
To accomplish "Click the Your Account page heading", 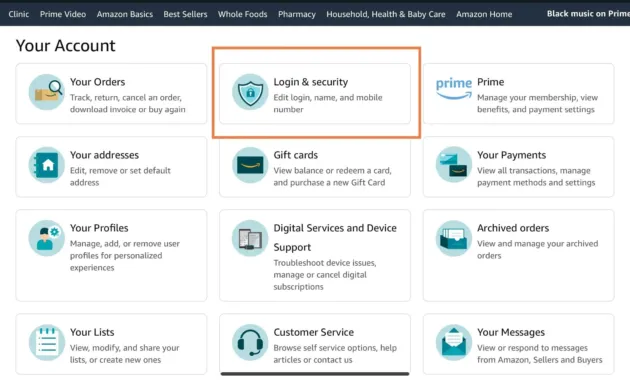I will click(x=65, y=46).
